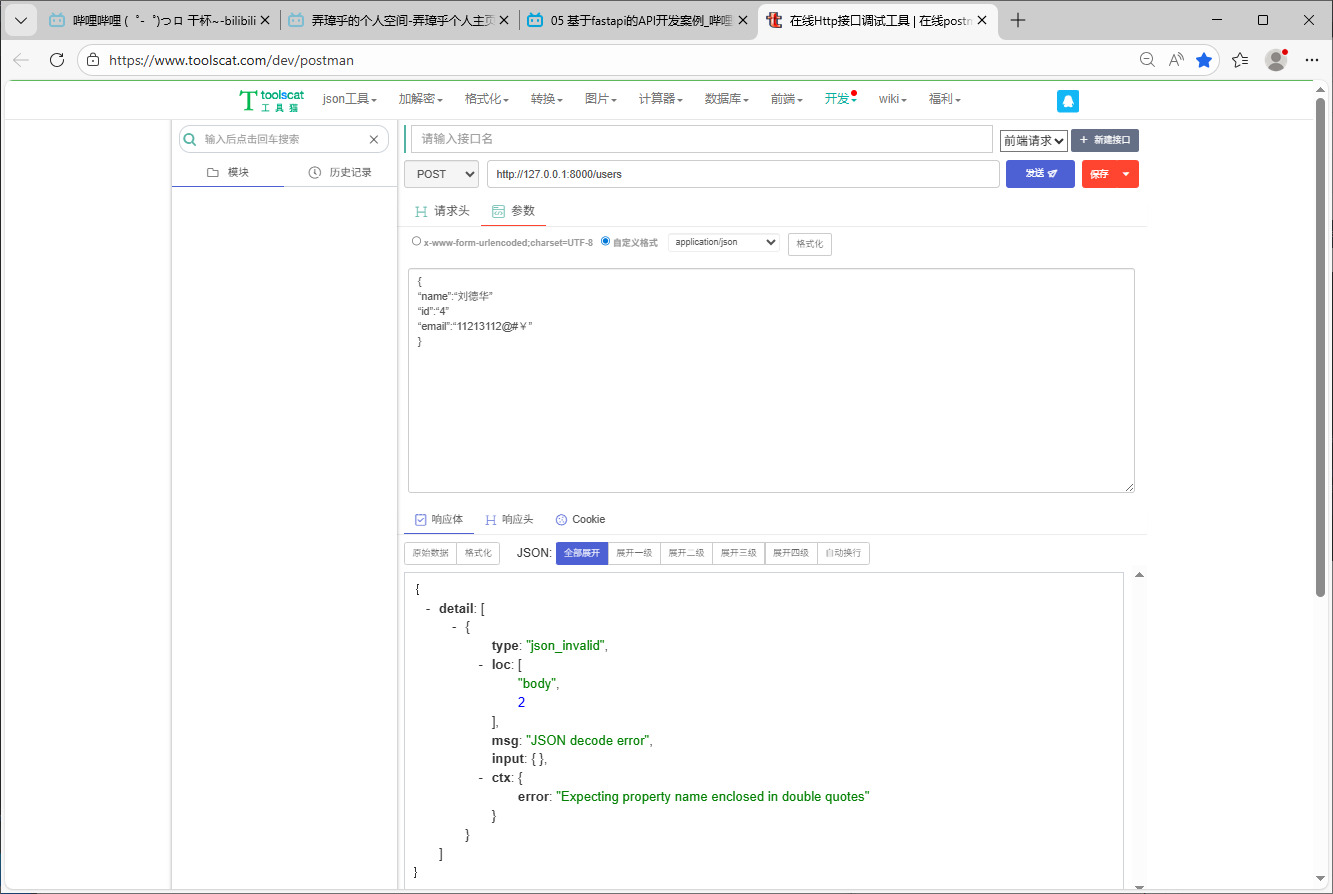Open browser settings three-dots menu

click(1311, 60)
